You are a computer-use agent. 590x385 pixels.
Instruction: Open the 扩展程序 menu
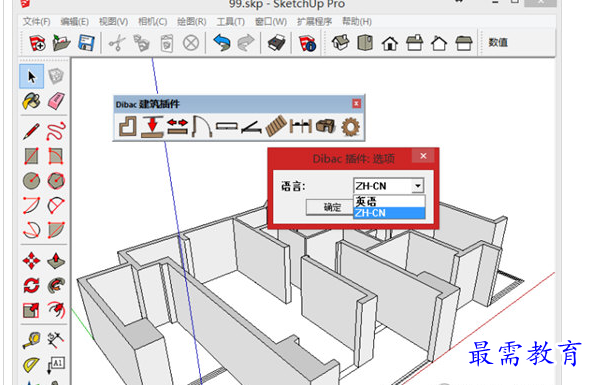[x=314, y=21]
